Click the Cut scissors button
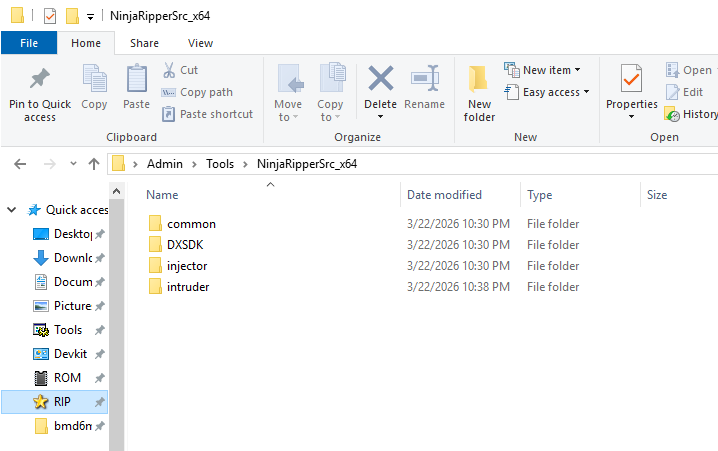 [x=180, y=70]
